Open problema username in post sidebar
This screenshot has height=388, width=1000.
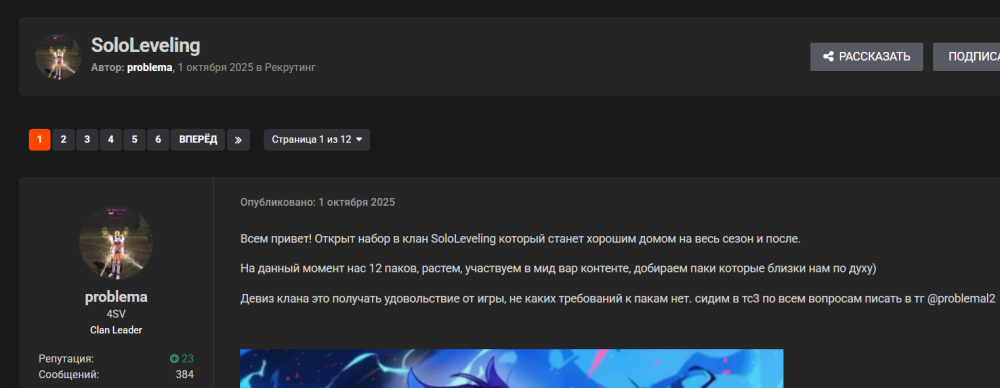coord(116,297)
